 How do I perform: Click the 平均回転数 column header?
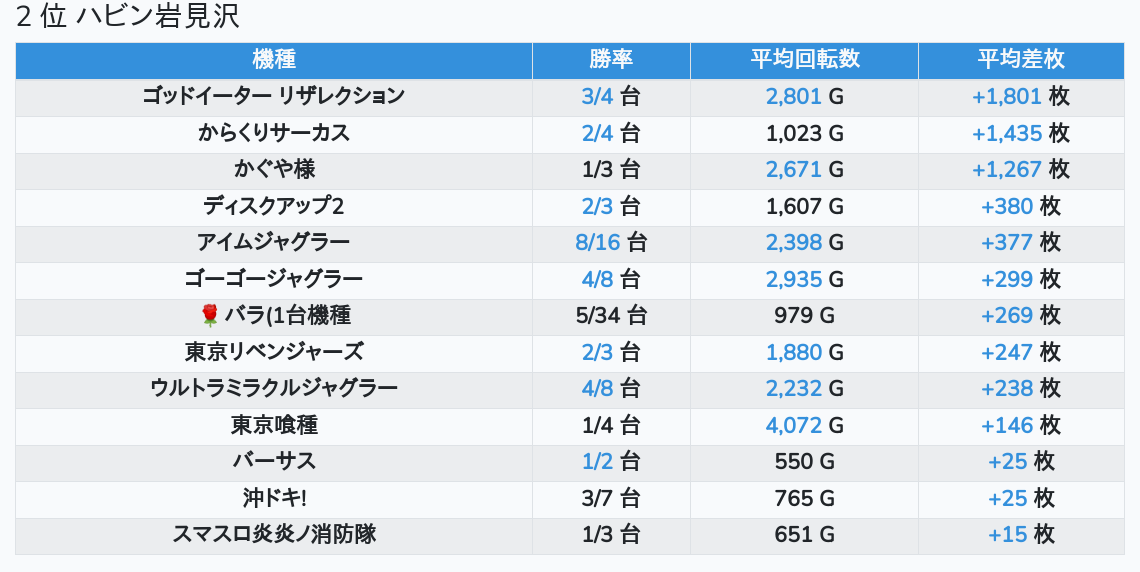point(804,60)
